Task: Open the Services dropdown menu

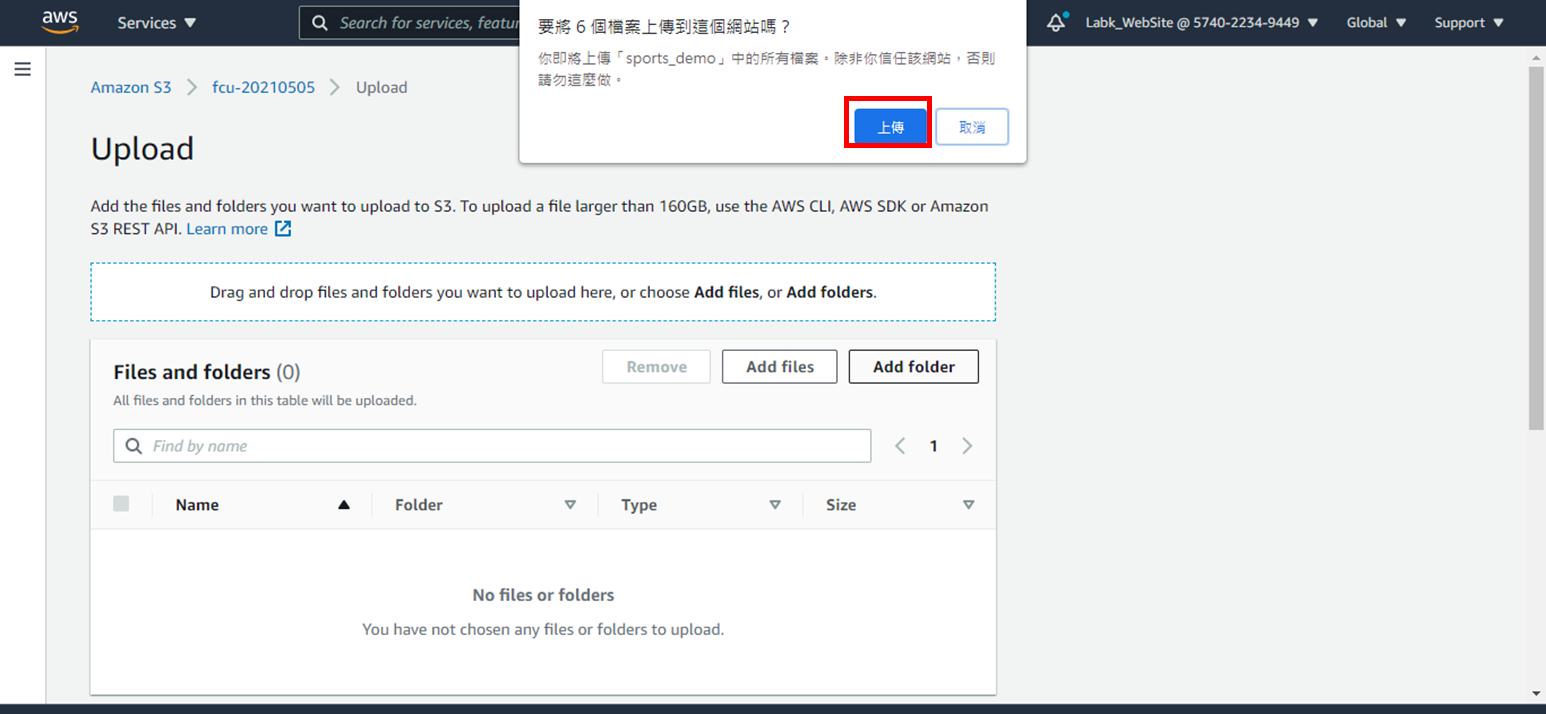Action: 157,22
